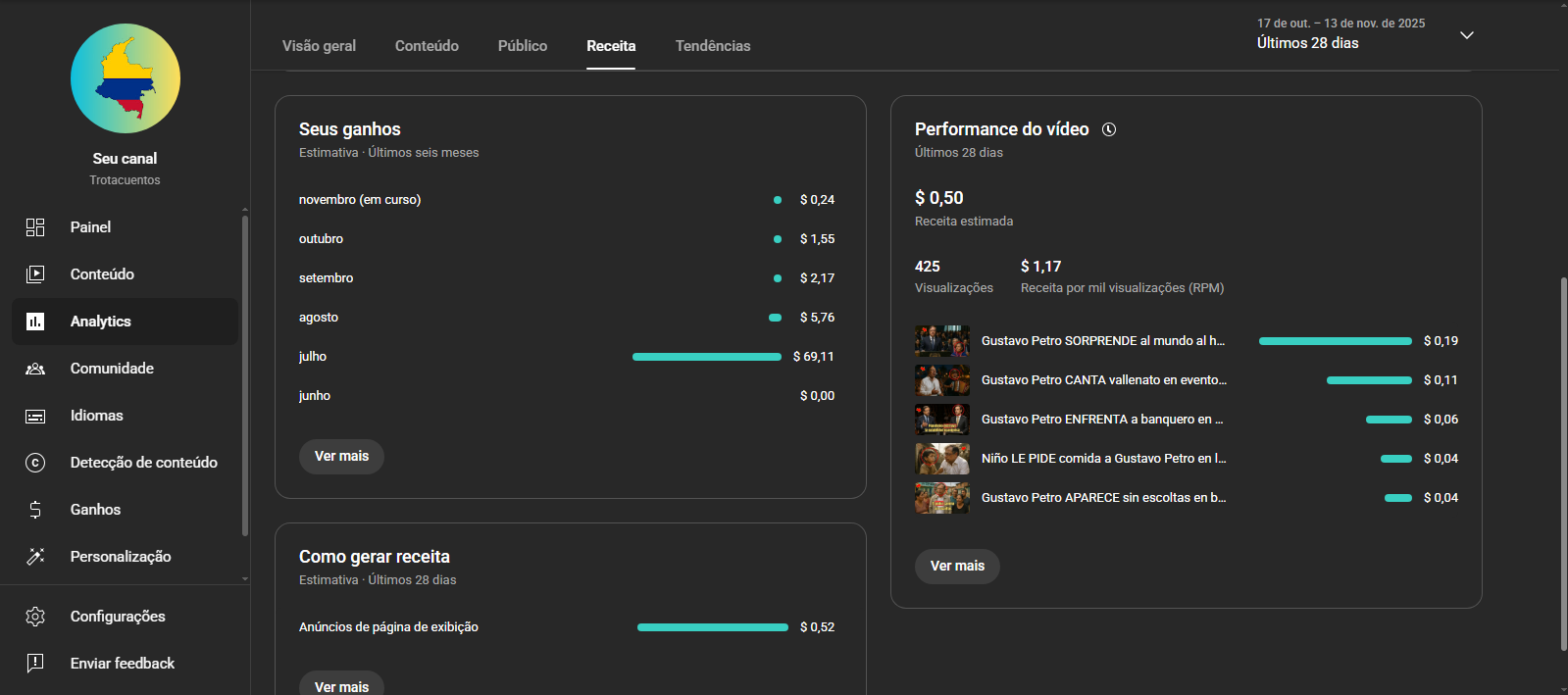Click the Ganhos dollar sign icon
This screenshot has height=695, width=1568.
(35, 510)
